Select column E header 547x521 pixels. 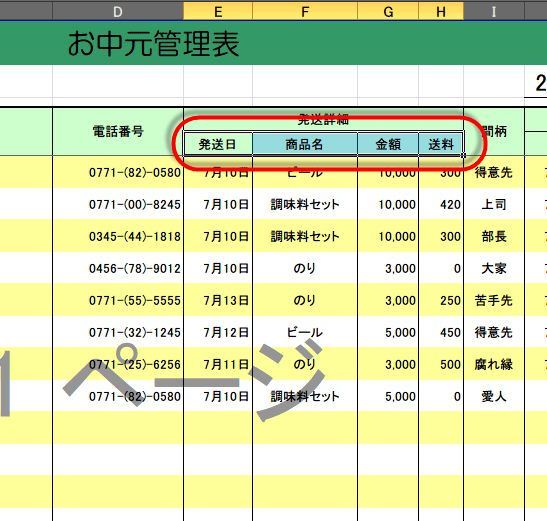[218, 11]
